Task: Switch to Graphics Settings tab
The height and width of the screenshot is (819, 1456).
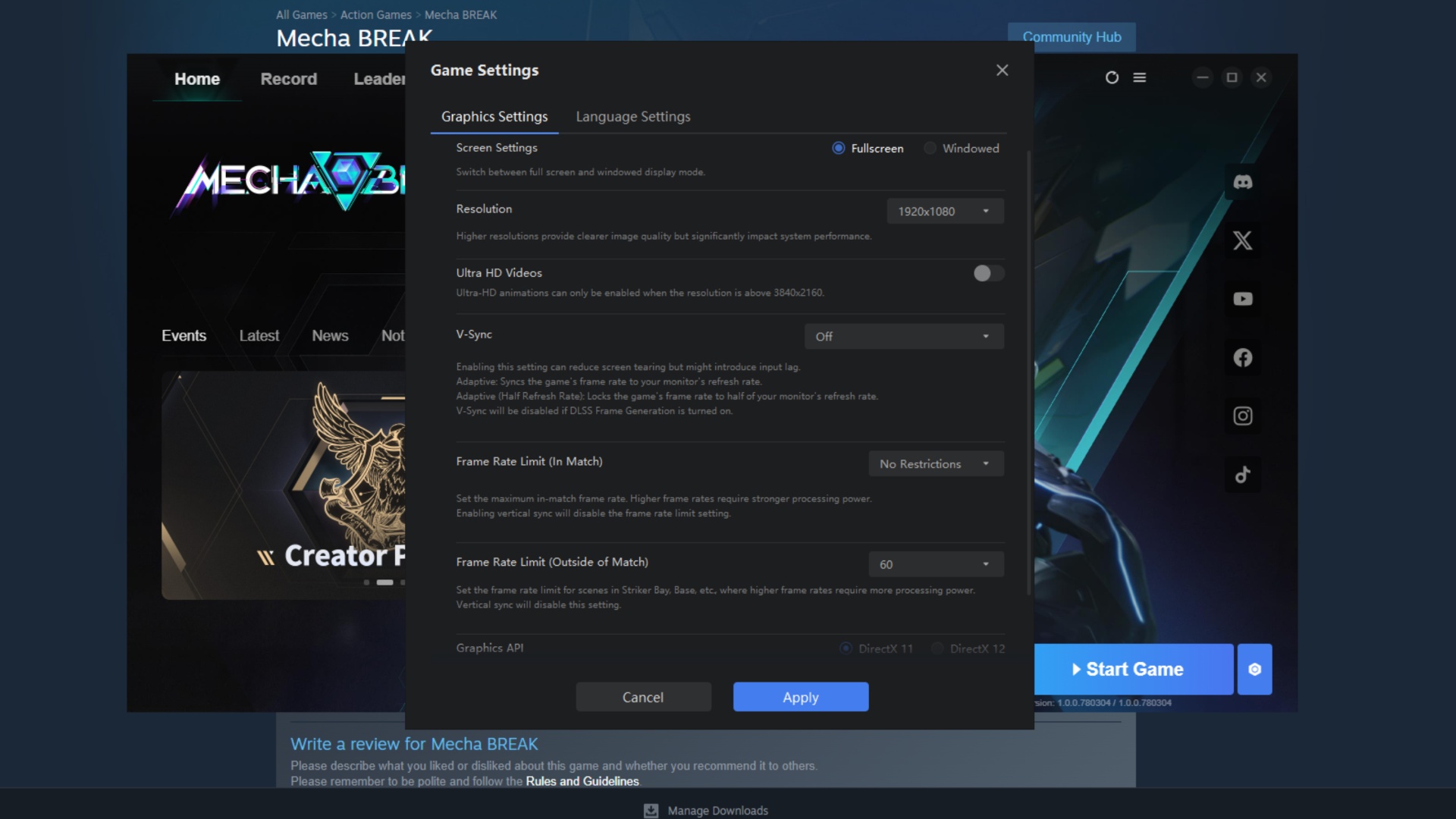Action: point(494,117)
